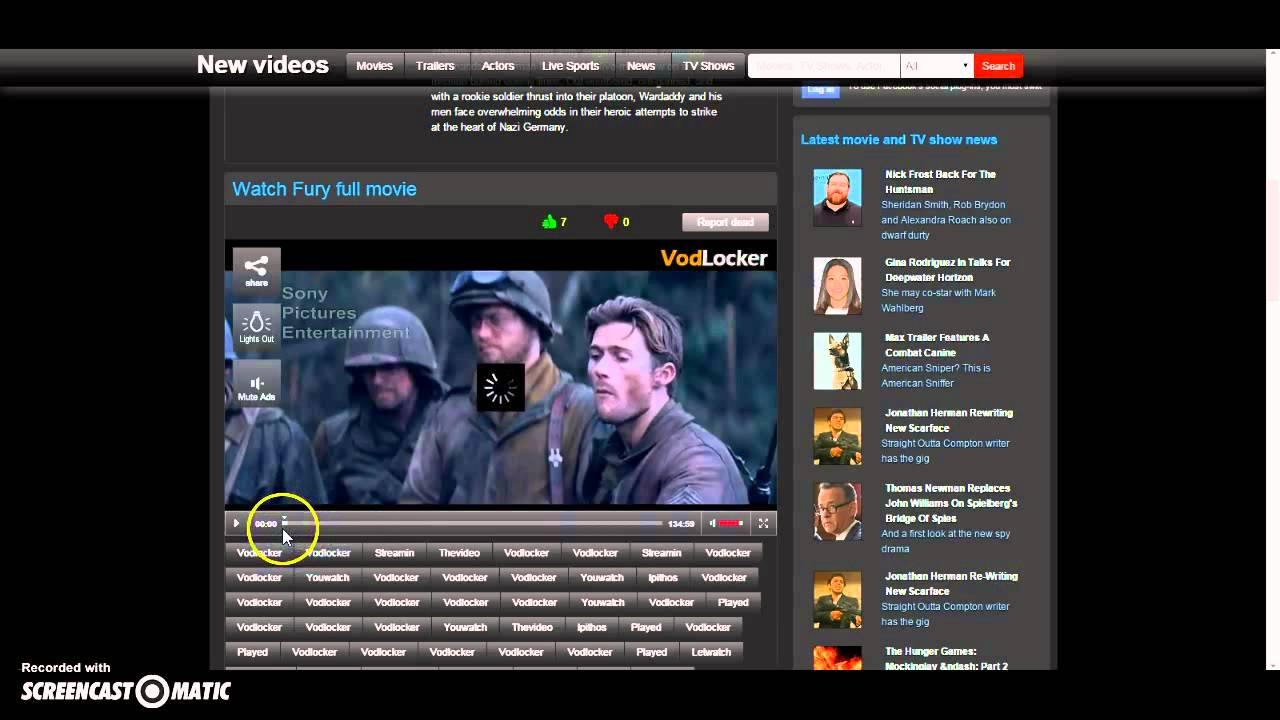Toggle the Lights Out bulb icon

point(256,326)
